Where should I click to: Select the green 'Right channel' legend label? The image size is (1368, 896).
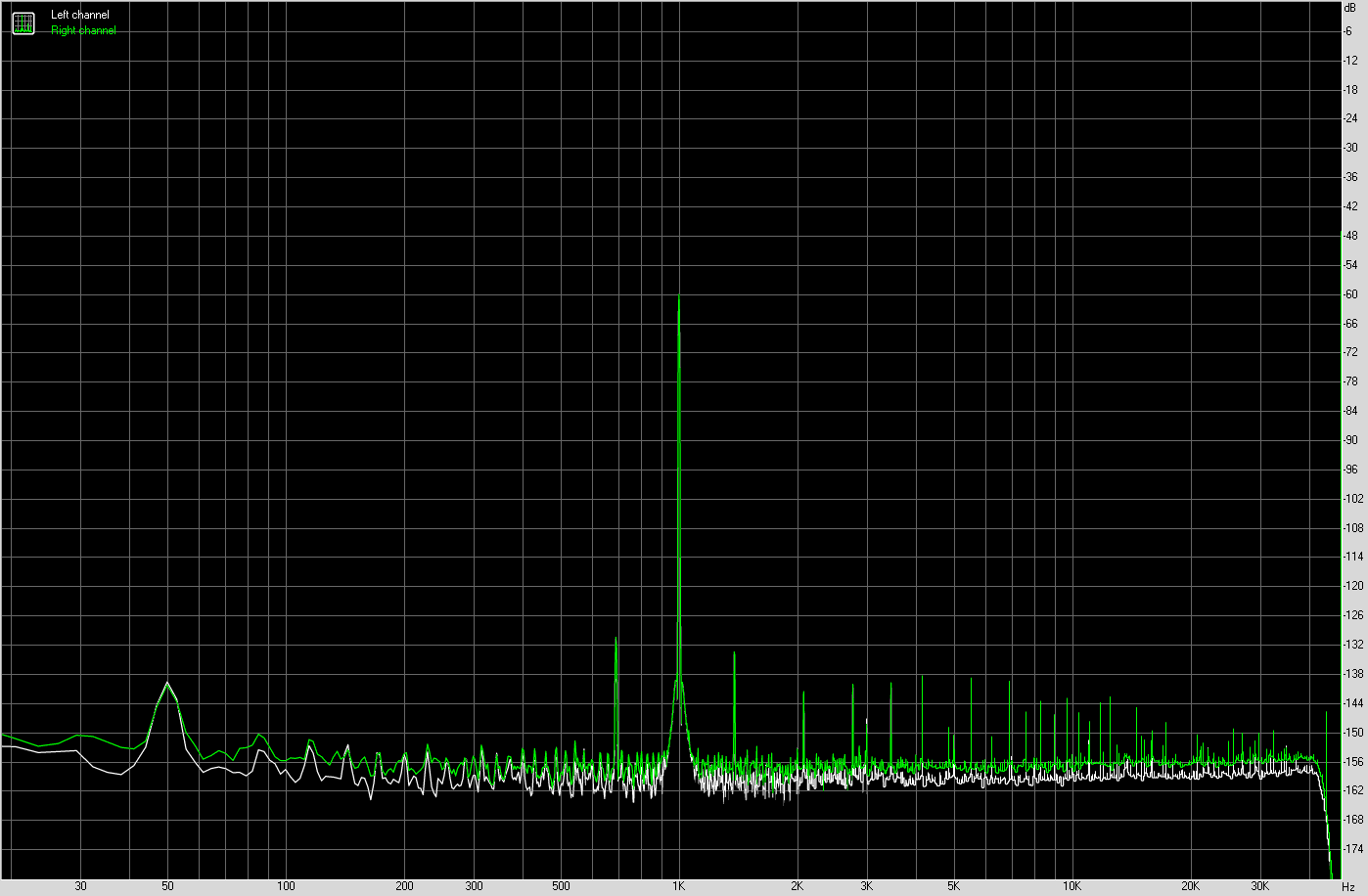coord(83,30)
